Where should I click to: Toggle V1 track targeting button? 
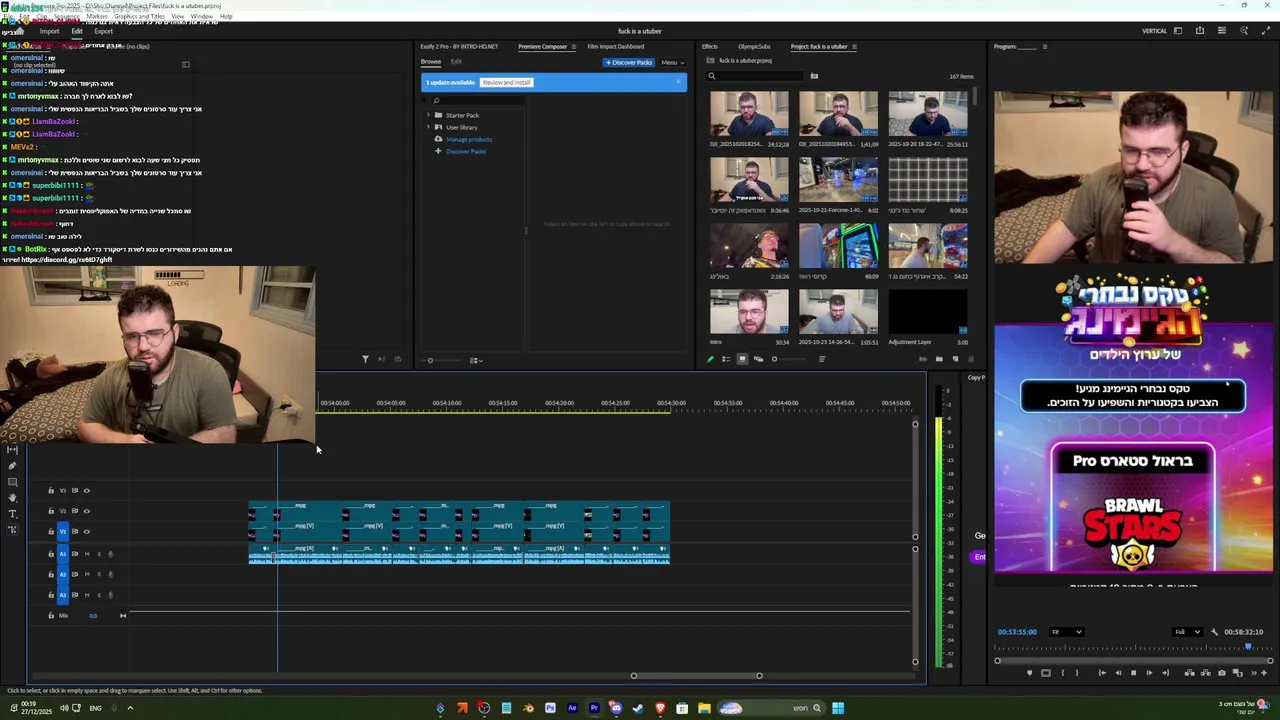(62, 532)
